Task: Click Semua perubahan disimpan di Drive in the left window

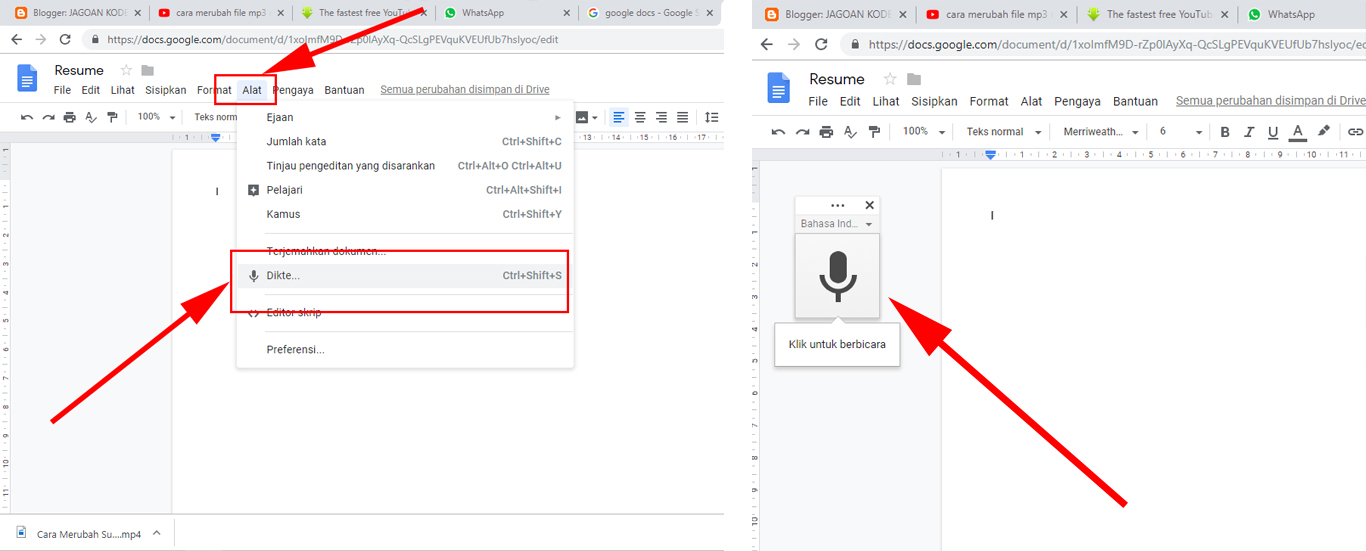Action: [465, 89]
